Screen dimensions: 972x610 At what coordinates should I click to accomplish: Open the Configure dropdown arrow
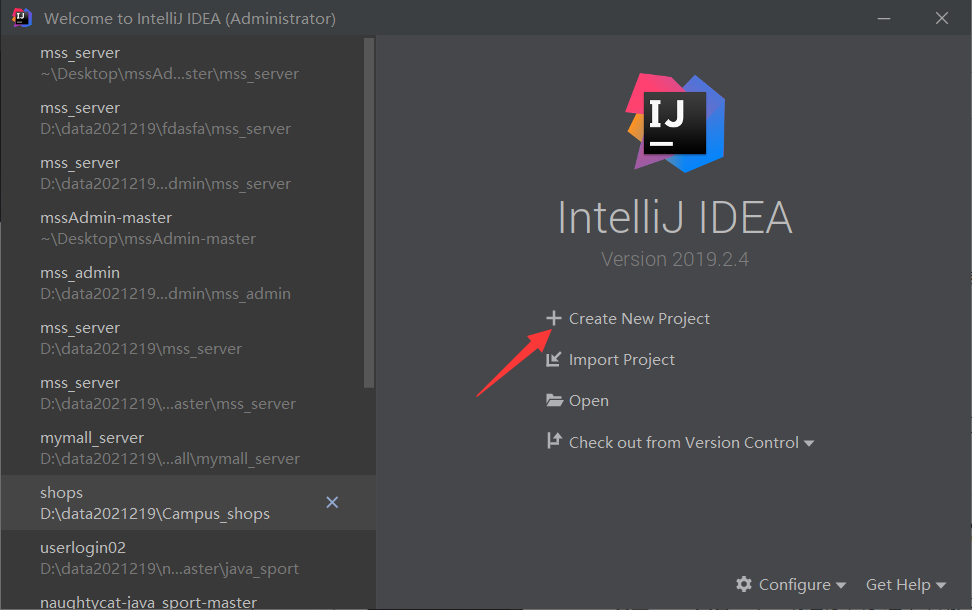coord(841,585)
